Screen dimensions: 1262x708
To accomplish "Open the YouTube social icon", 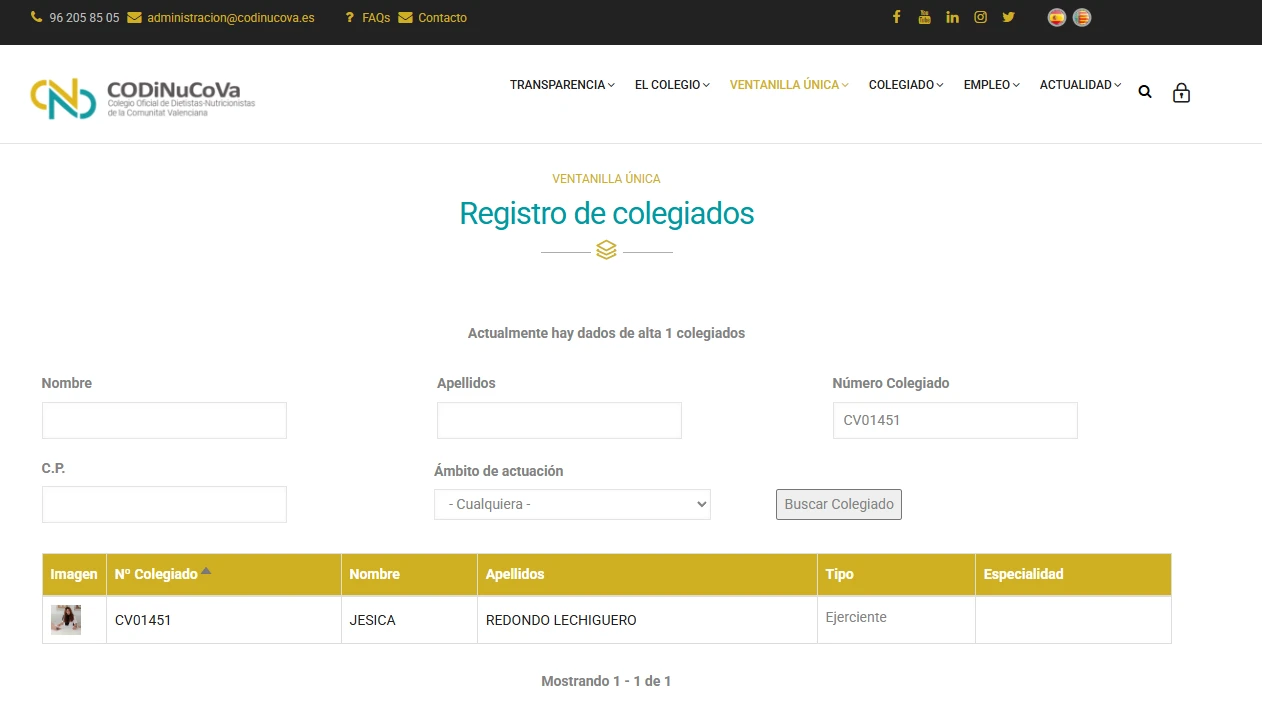I will point(924,17).
